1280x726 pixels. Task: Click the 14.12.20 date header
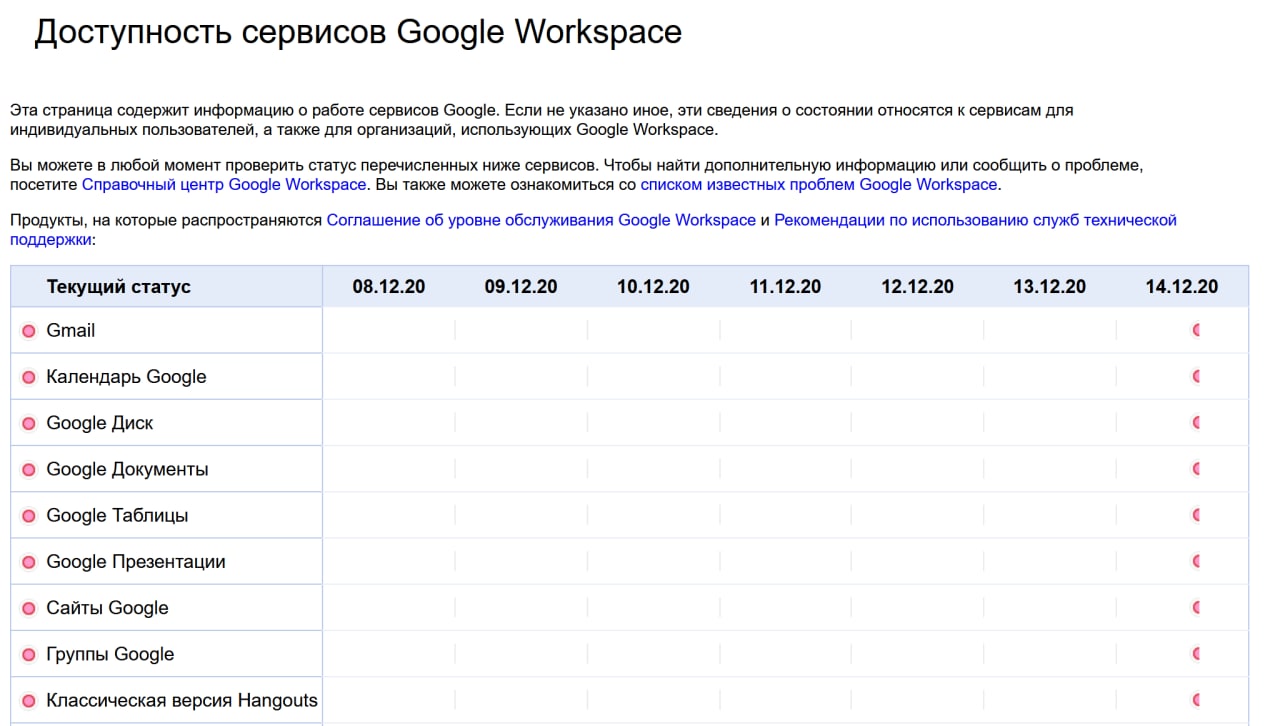[1182, 287]
